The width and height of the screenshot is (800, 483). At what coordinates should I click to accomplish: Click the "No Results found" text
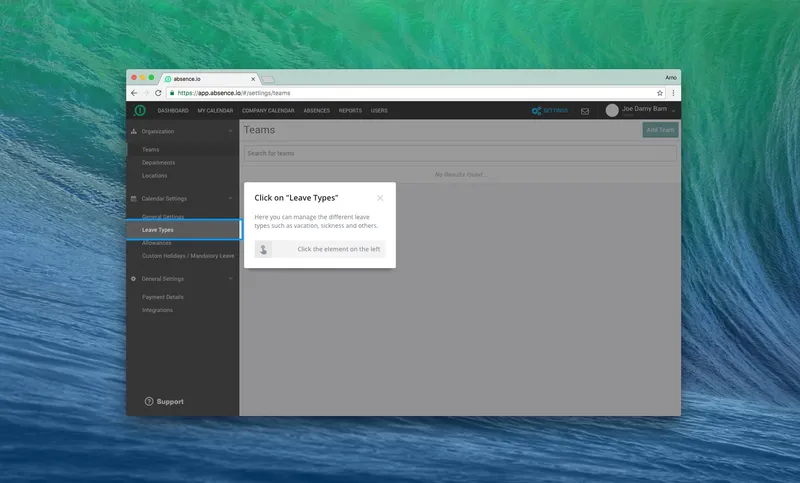pyautogui.click(x=460, y=174)
